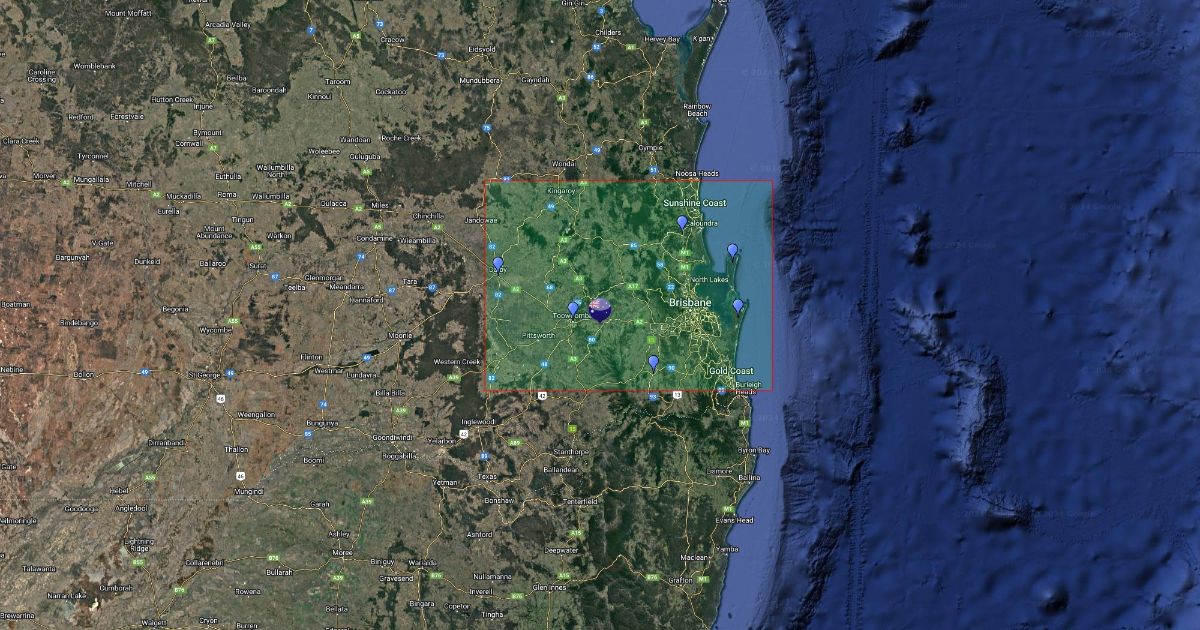The width and height of the screenshot is (1200, 630).
Task: Click the Childers town label
Action: tap(607, 32)
